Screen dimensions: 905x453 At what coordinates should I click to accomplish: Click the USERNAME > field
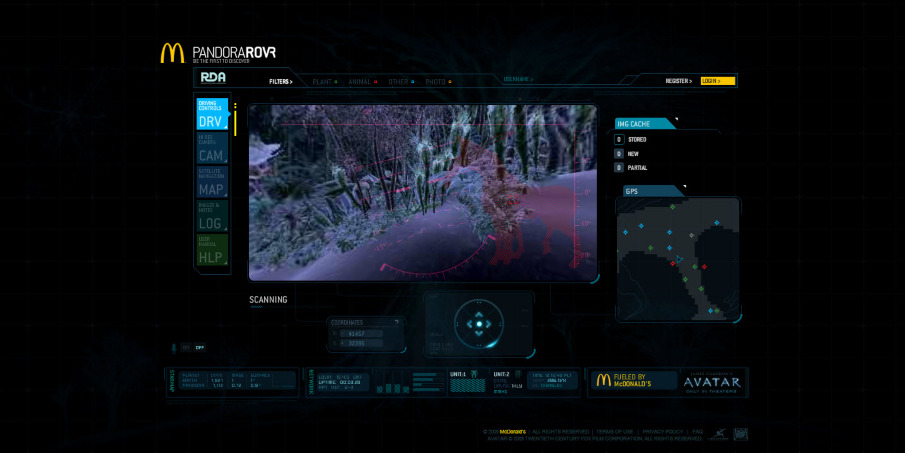click(x=518, y=80)
